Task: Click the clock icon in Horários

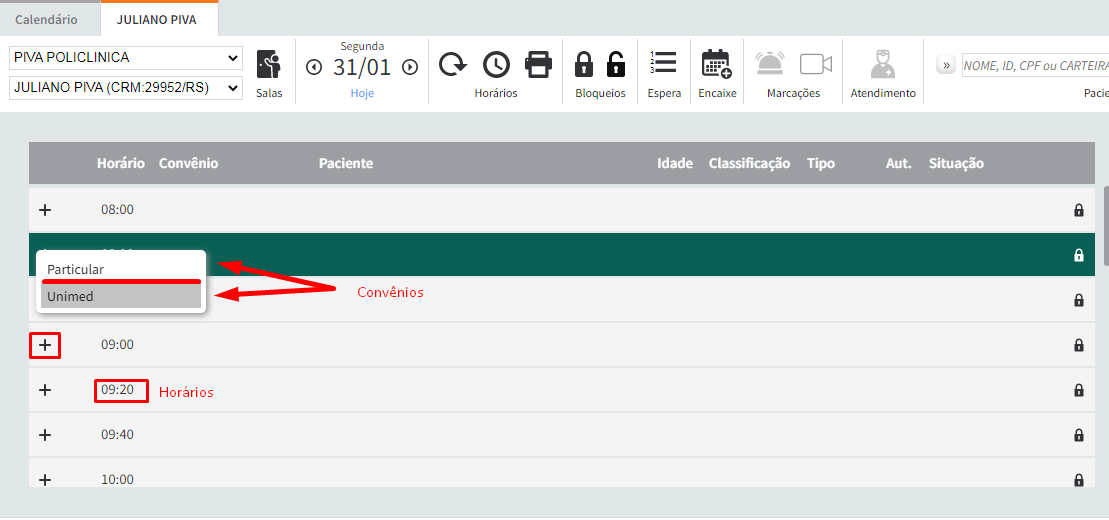Action: pyautogui.click(x=496, y=65)
